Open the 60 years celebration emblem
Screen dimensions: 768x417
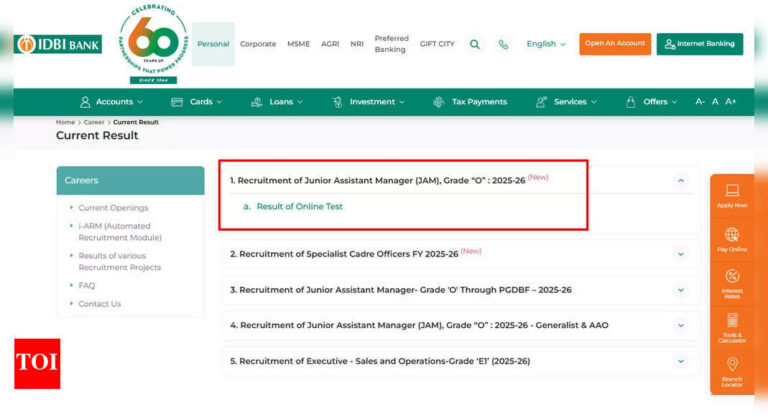[x=153, y=44]
